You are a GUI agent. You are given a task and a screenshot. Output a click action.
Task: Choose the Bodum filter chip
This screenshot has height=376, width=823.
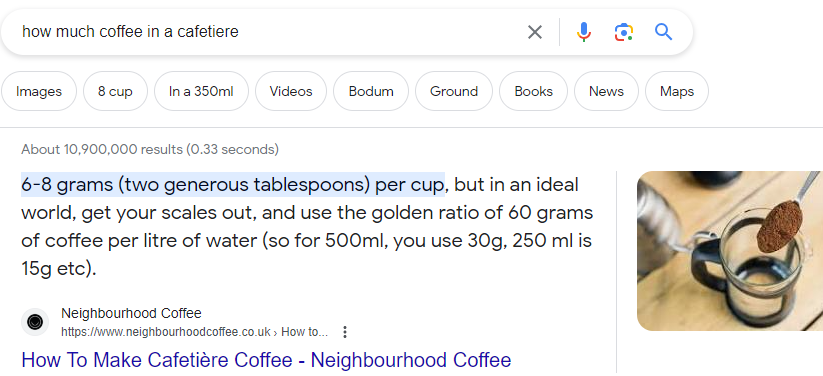371,91
